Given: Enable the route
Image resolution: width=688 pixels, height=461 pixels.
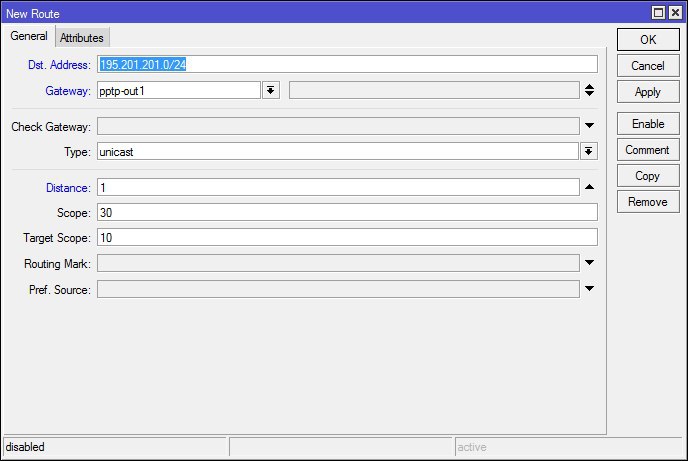Looking at the screenshot, I should coord(648,124).
